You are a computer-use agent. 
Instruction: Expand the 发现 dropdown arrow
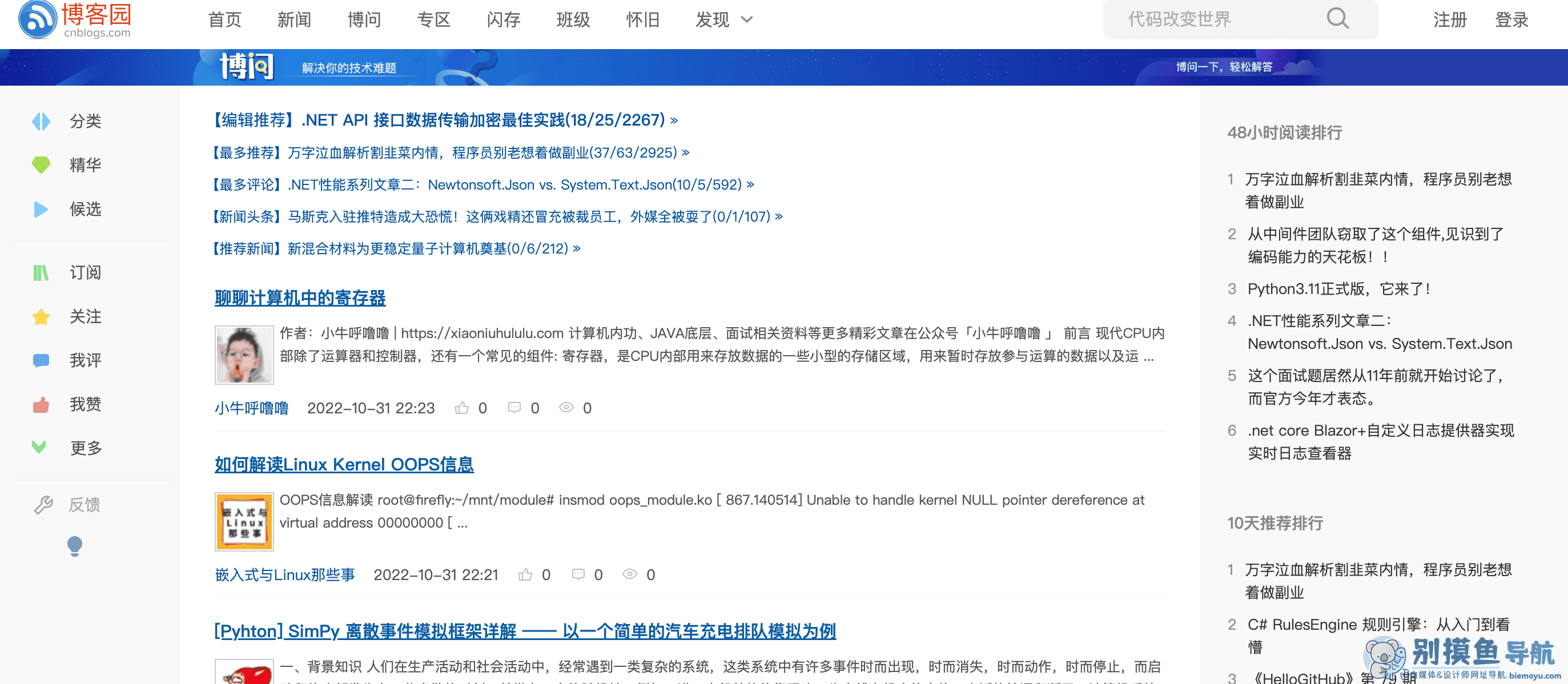747,19
